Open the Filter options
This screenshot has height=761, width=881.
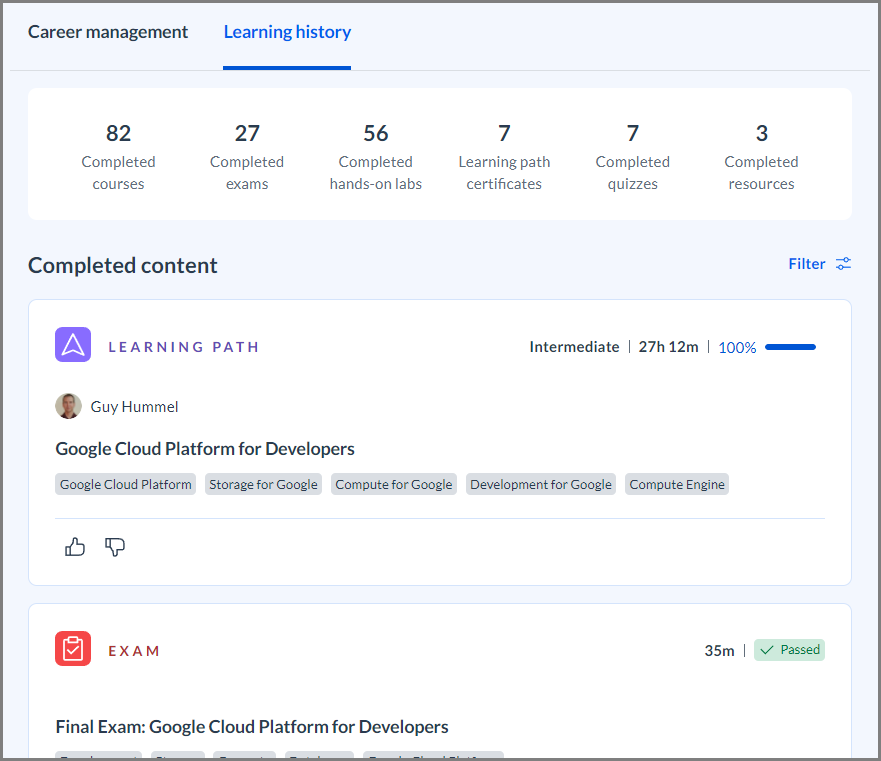coord(820,264)
